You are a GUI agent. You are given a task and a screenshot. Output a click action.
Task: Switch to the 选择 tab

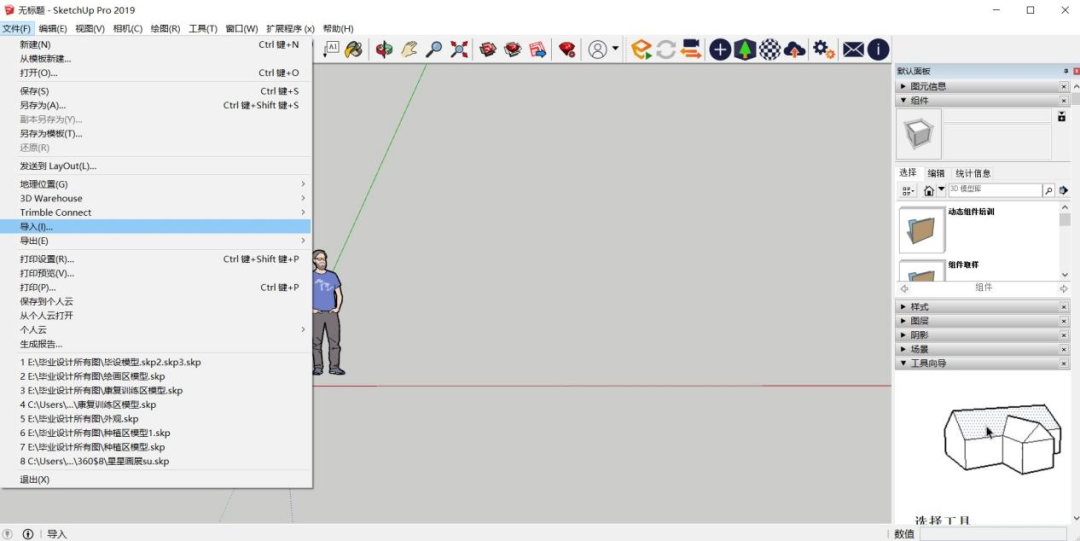click(x=908, y=172)
